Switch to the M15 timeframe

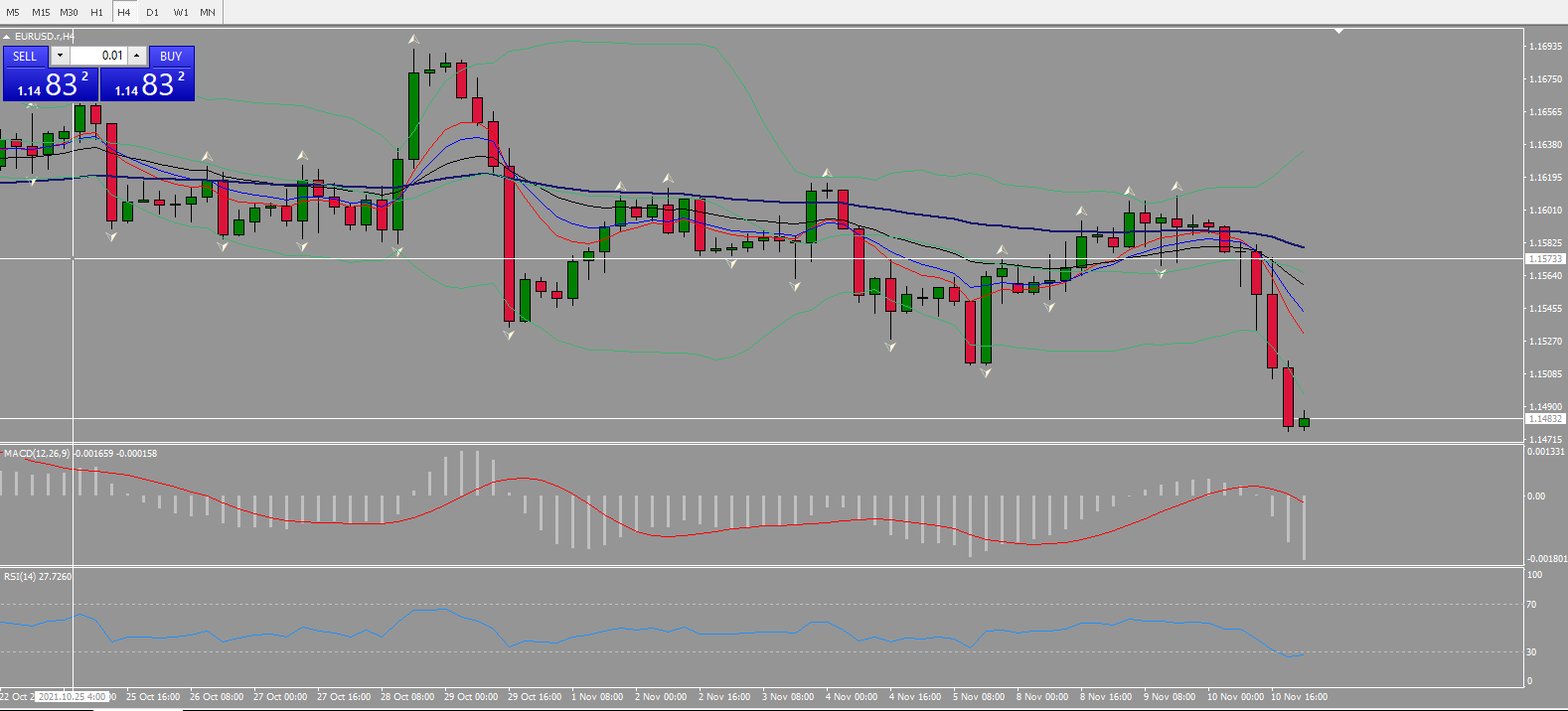click(41, 12)
